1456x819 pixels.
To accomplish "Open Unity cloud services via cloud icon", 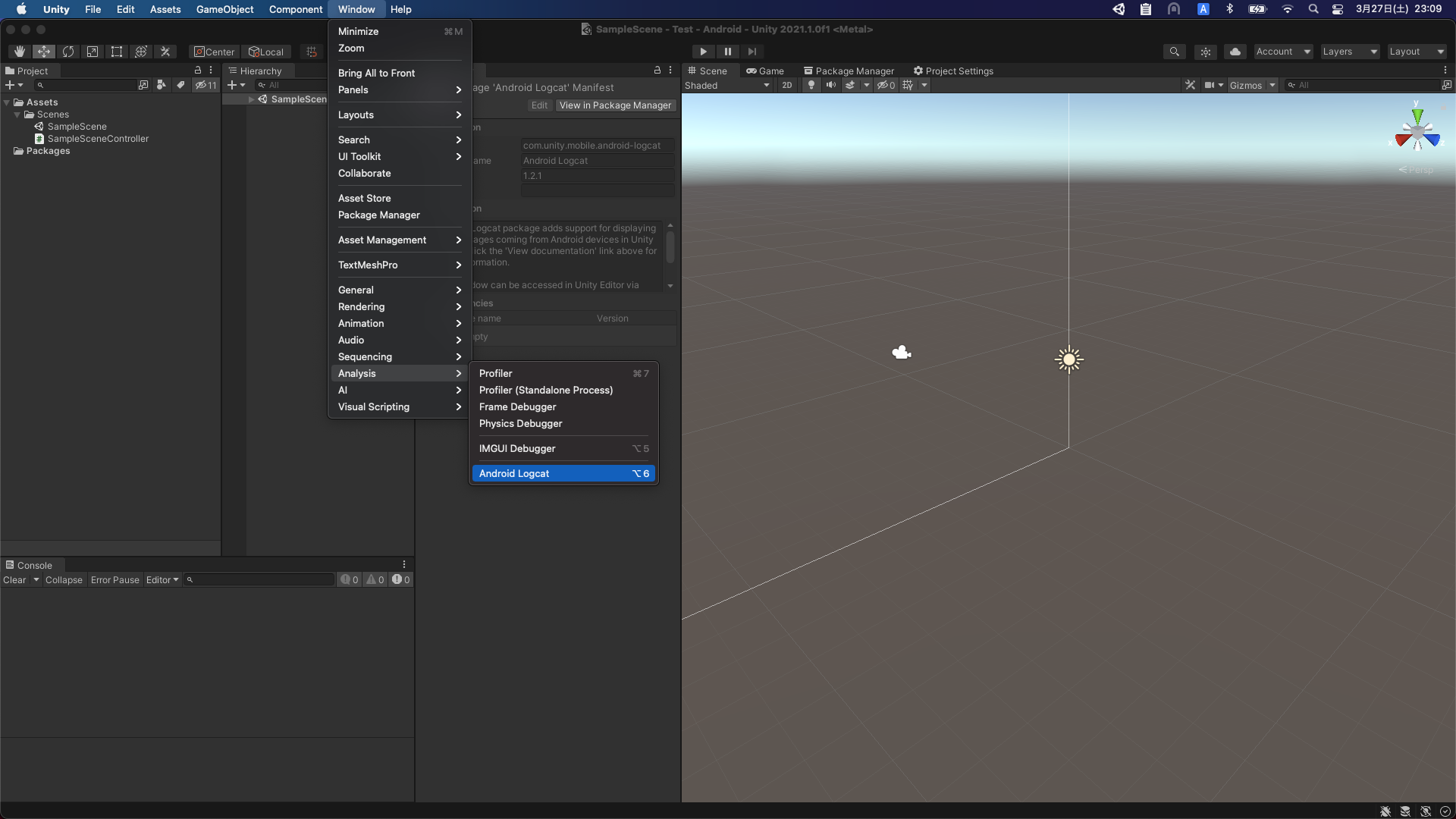I will [1235, 52].
